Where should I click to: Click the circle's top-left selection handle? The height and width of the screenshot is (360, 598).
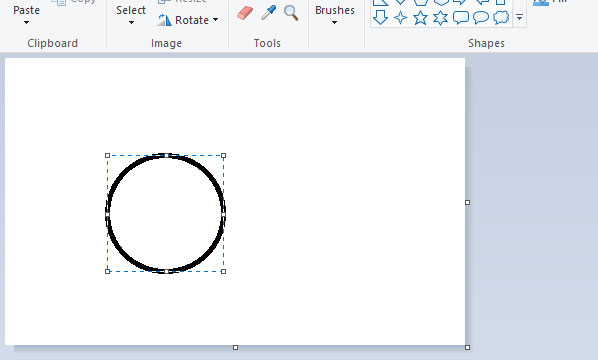tap(108, 156)
